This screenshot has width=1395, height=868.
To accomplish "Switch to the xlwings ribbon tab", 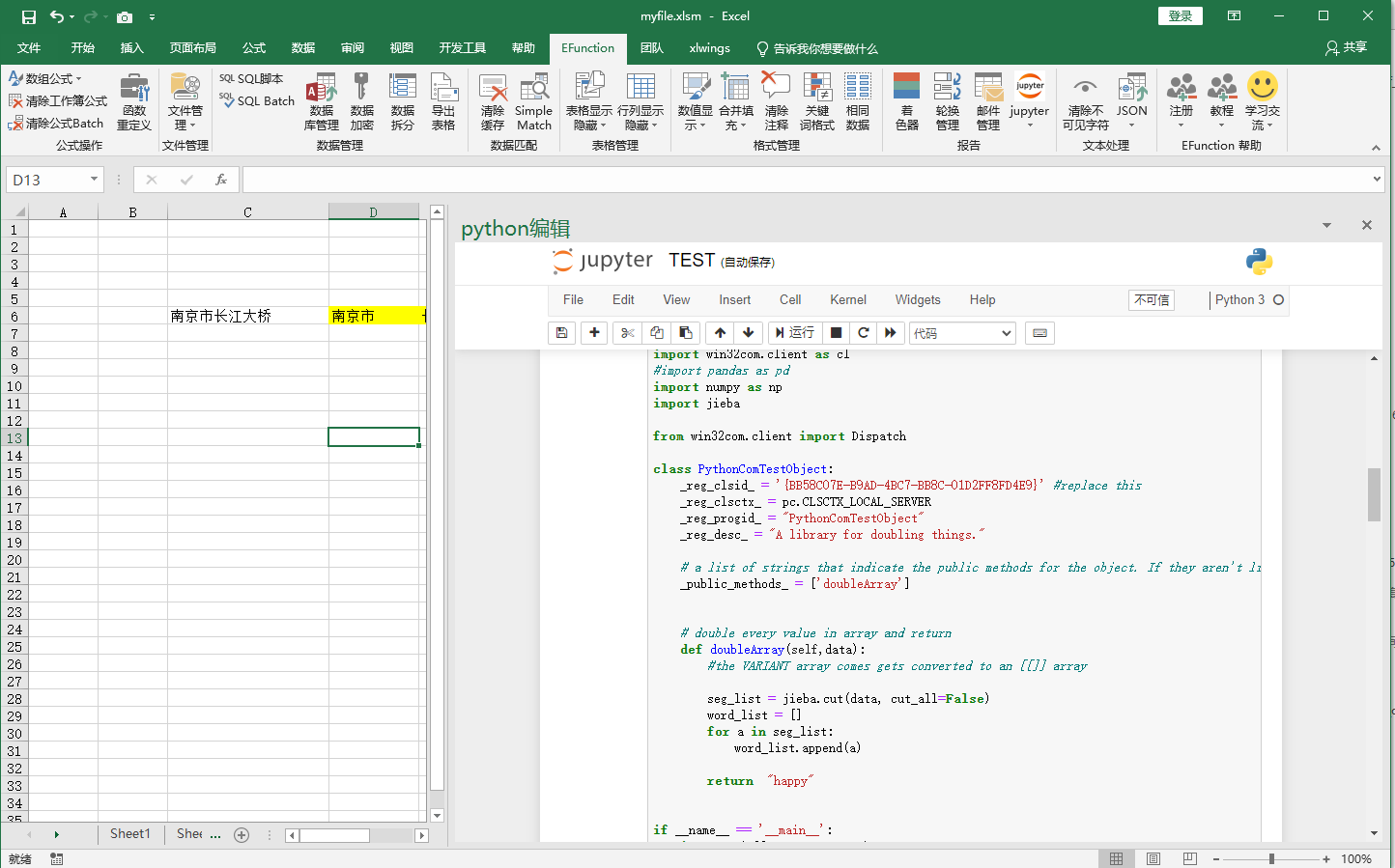I will point(709,48).
